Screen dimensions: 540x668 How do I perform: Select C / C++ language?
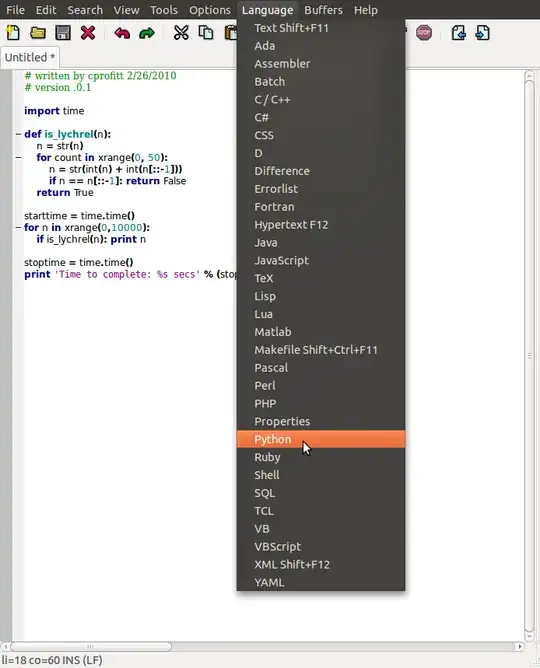321,100
